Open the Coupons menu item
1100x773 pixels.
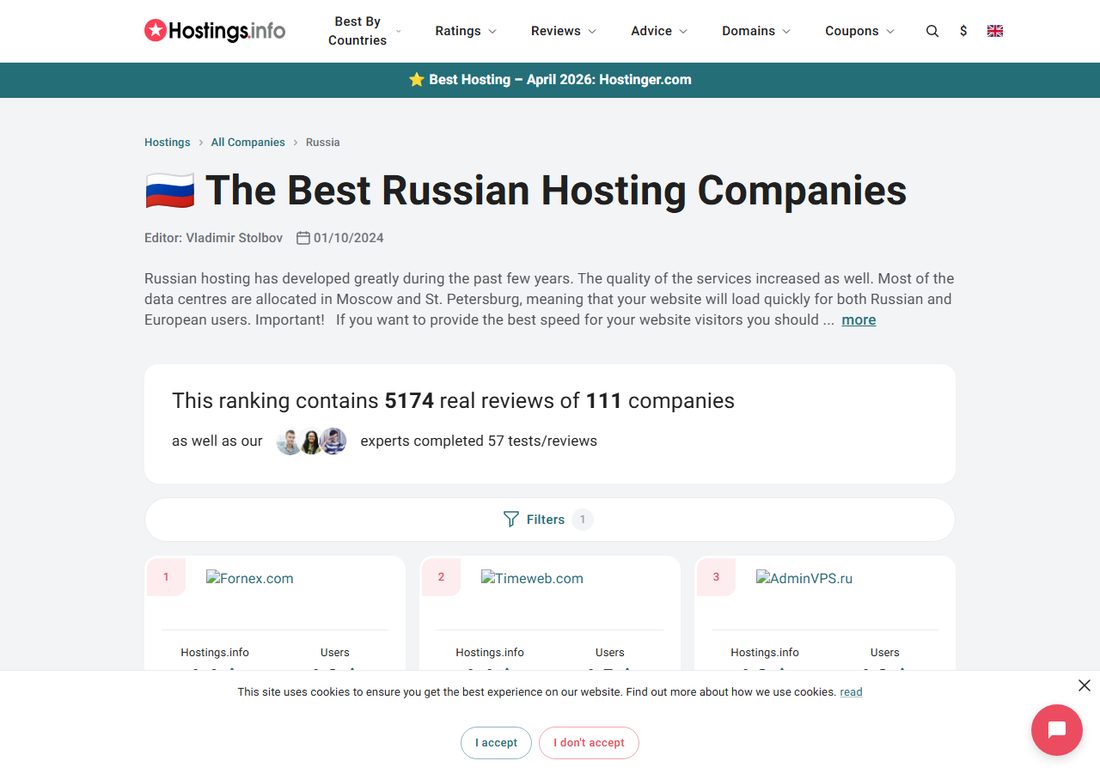852,31
